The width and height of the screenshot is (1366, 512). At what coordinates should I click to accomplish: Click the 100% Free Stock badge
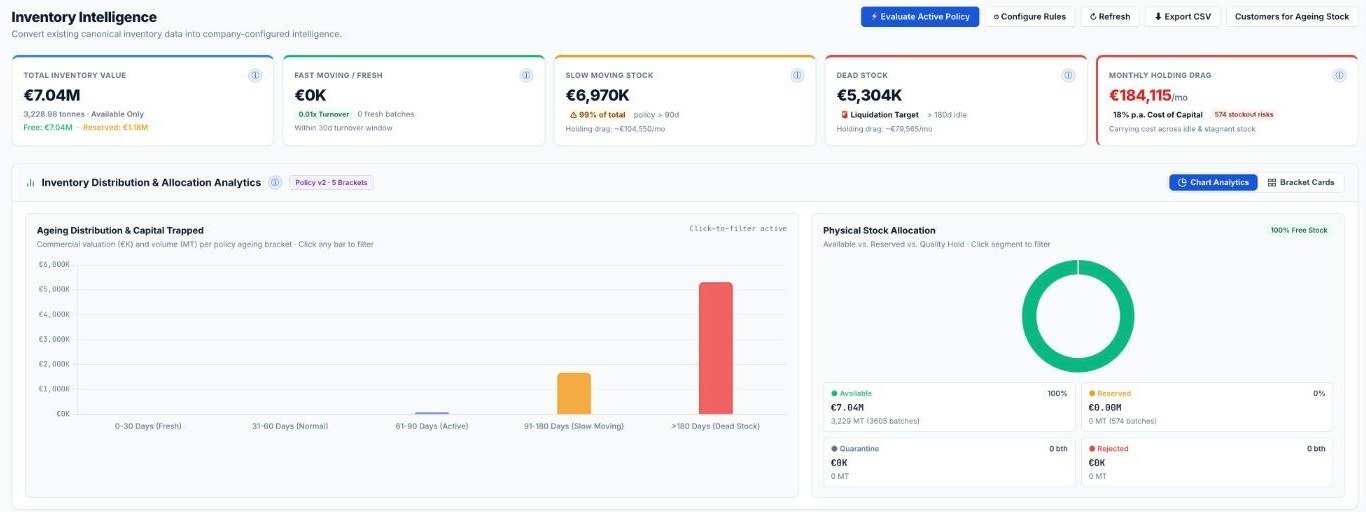1299,230
